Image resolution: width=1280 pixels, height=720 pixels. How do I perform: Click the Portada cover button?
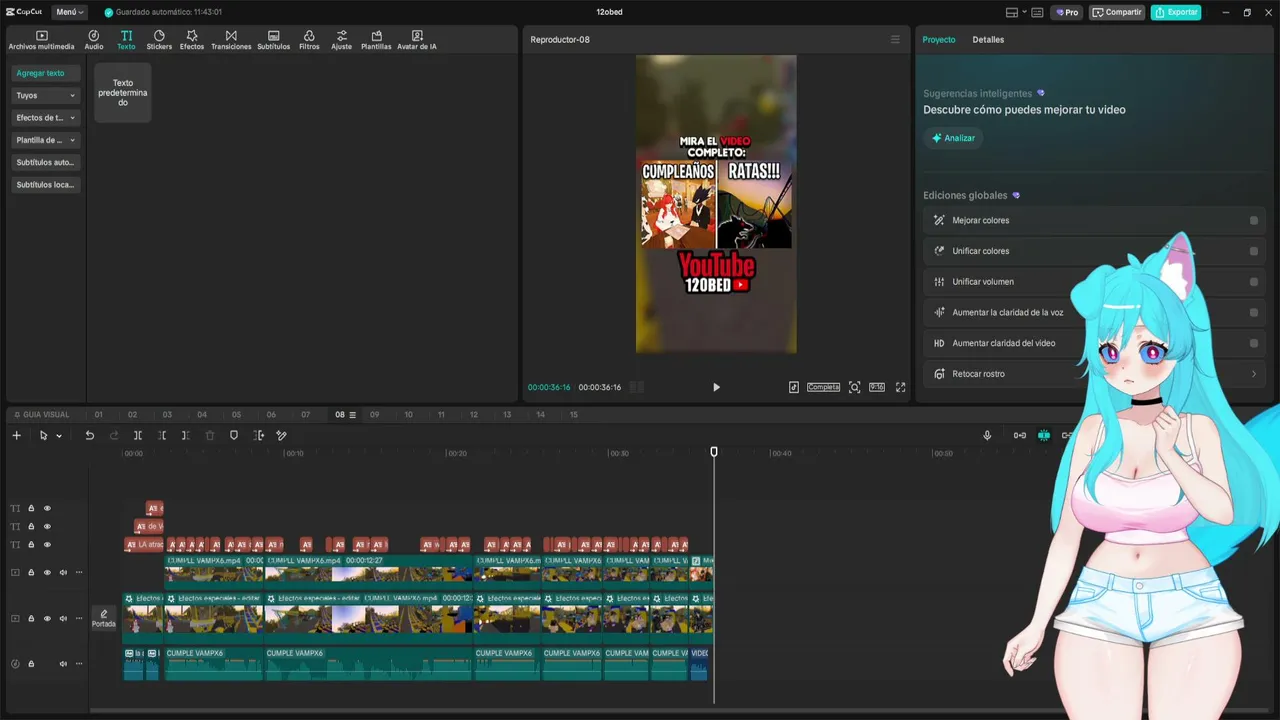pyautogui.click(x=104, y=618)
